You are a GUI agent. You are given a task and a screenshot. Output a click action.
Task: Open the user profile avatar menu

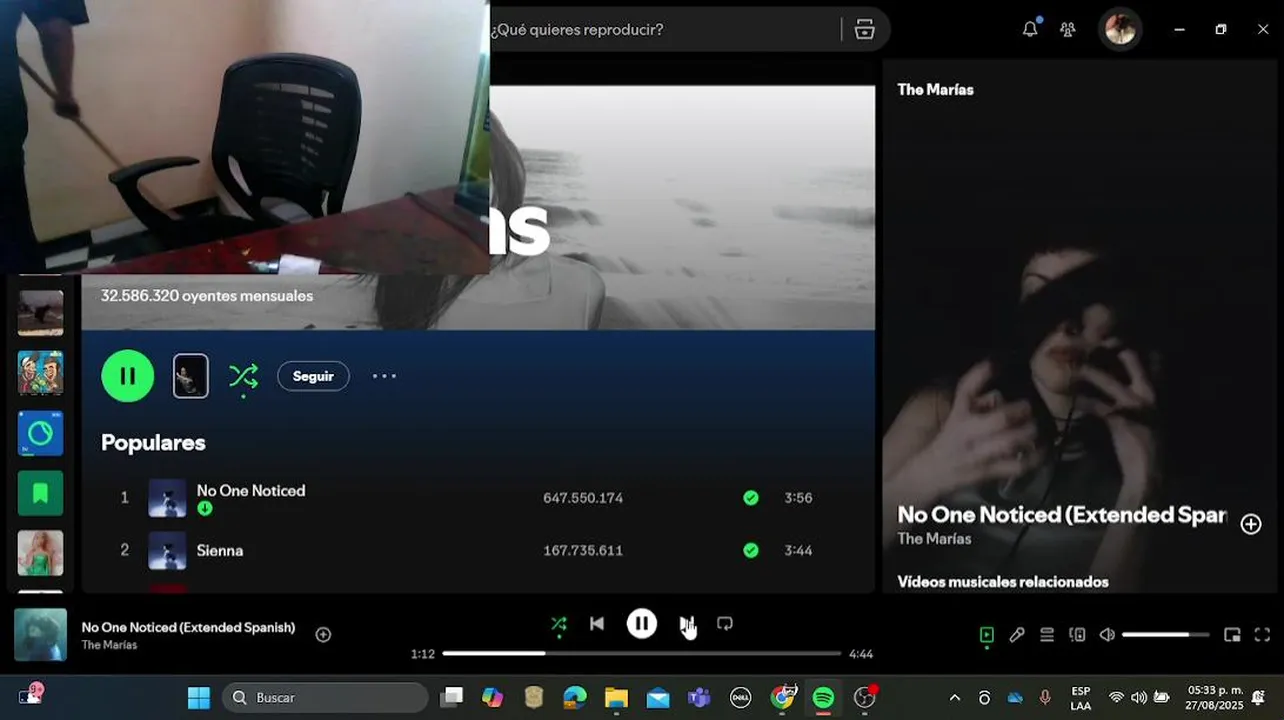pos(1120,29)
